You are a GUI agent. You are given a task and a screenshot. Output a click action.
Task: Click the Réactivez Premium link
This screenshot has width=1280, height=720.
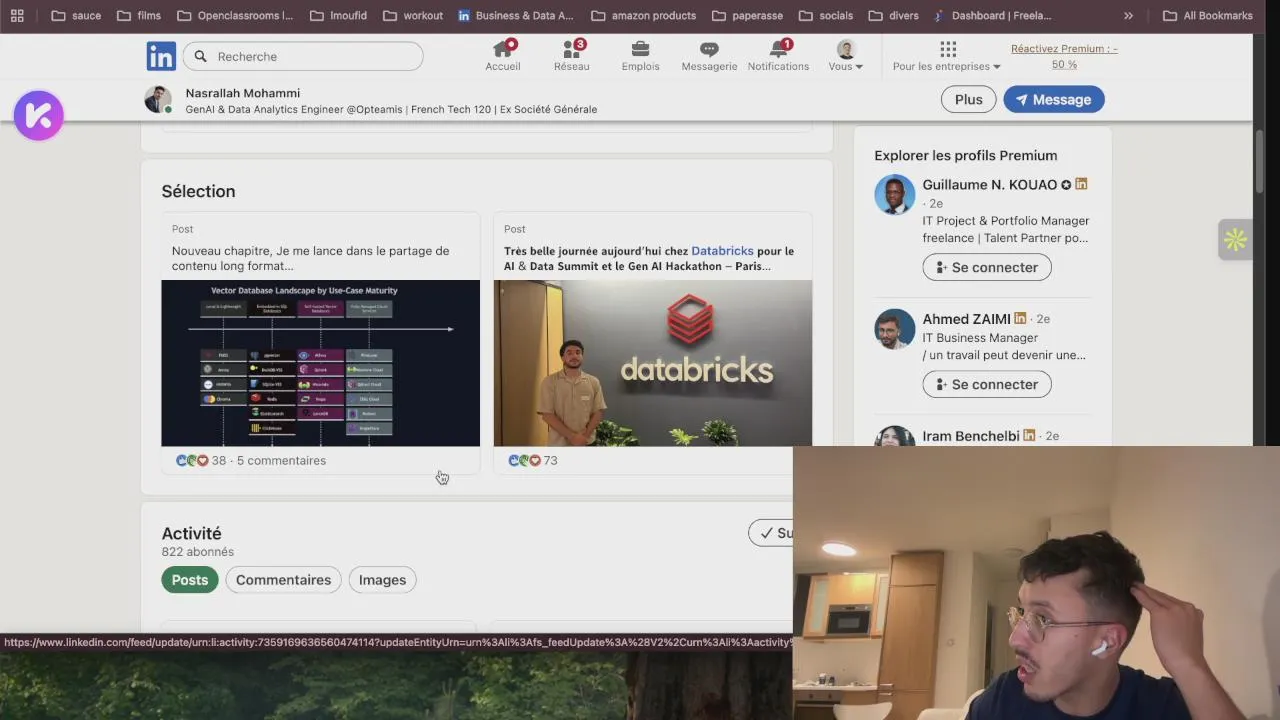(1064, 56)
